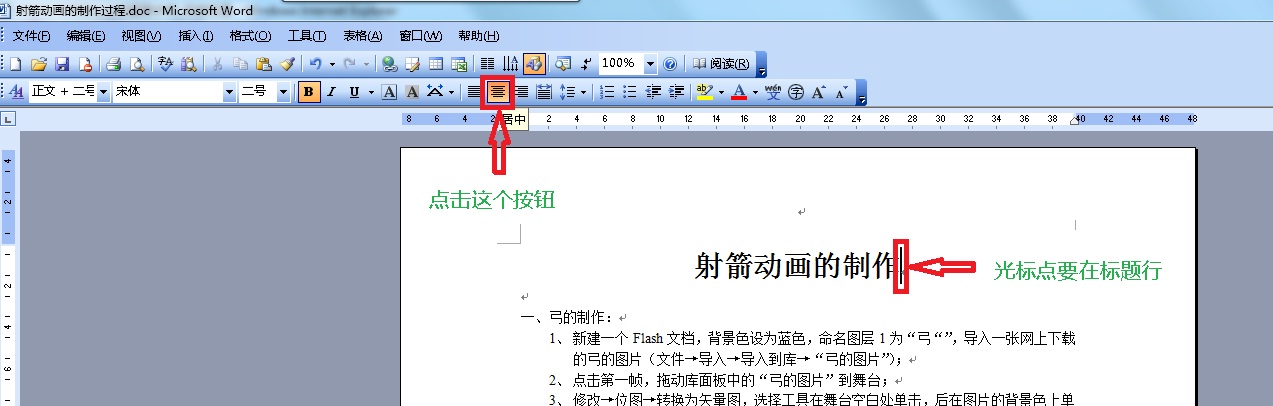The width and height of the screenshot is (1273, 406).
Task: Toggle Bold formatting
Action: click(309, 92)
